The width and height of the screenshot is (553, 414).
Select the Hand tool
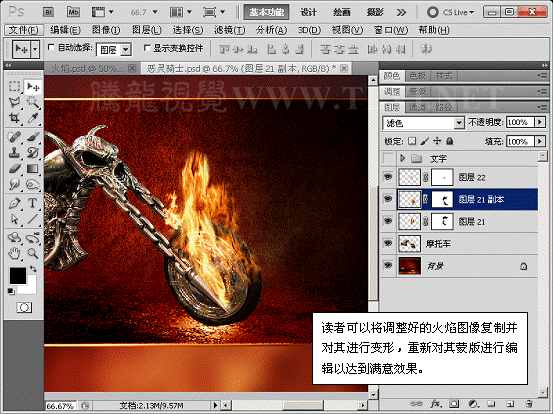point(14,253)
